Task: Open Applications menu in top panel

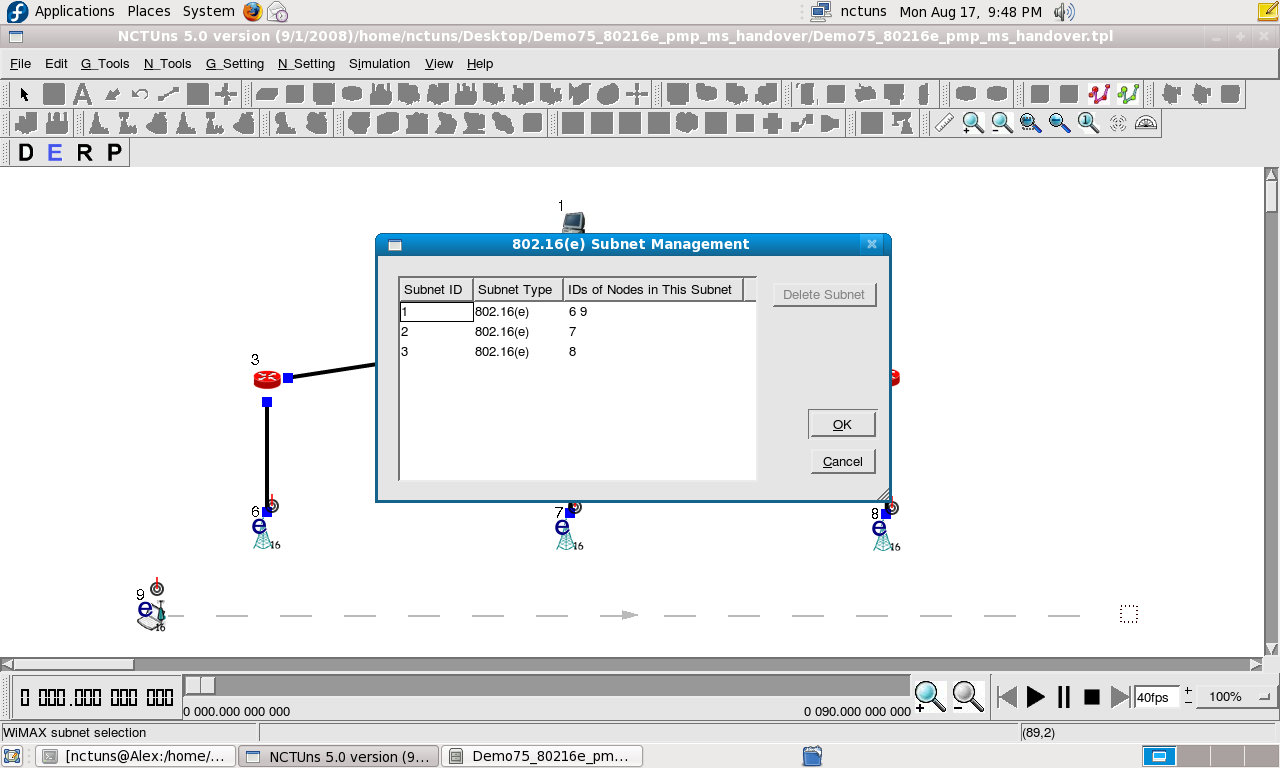Action: pos(75,11)
